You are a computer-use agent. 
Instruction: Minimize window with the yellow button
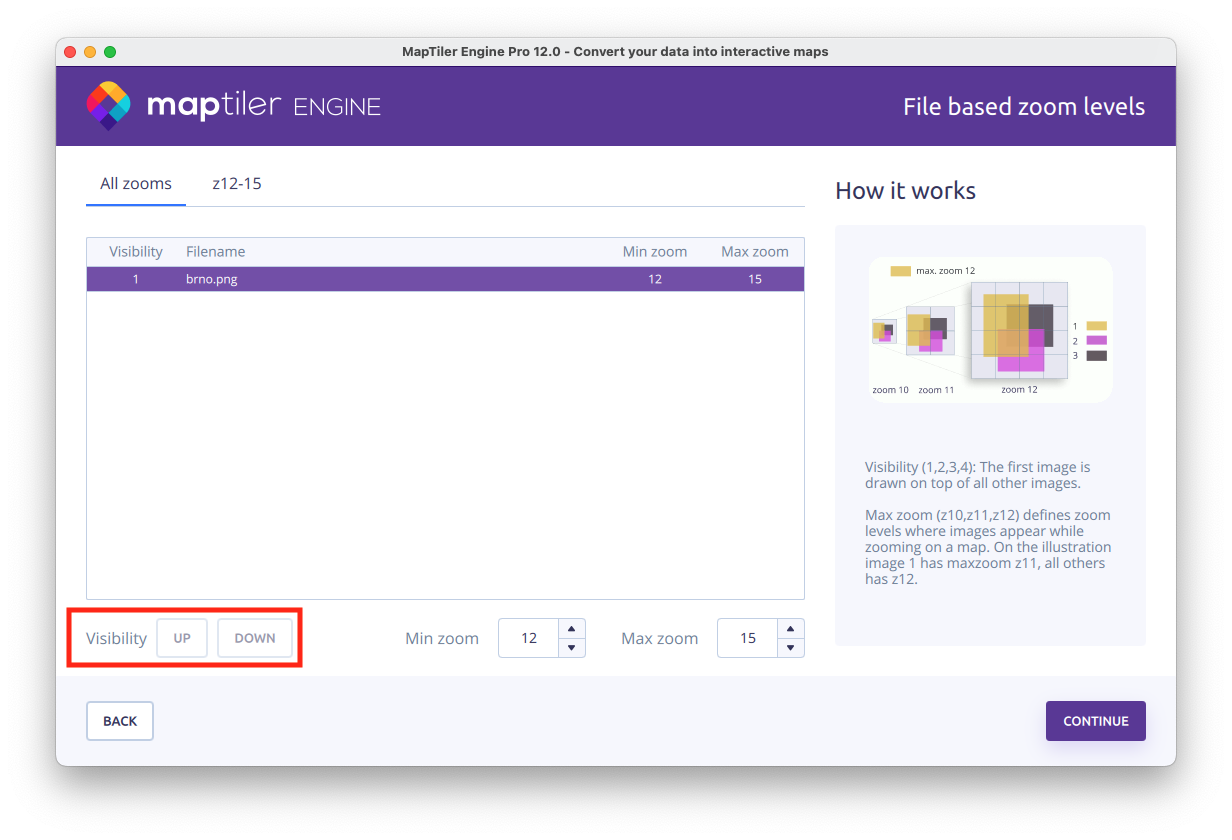(x=90, y=52)
